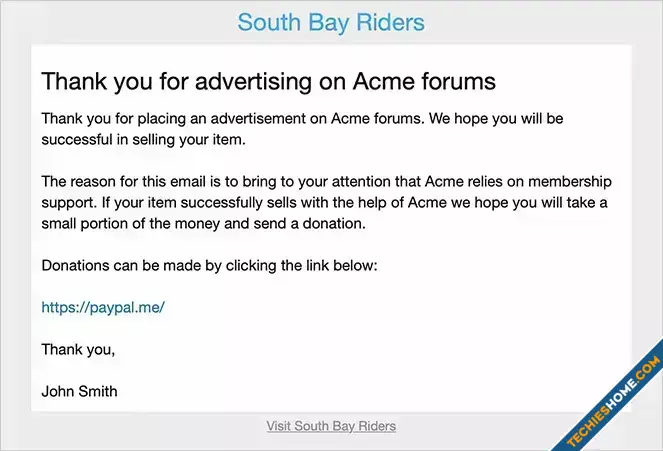The height and width of the screenshot is (451, 663).
Task: Click the word 'Visit' in the footer link
Action: click(x=281, y=426)
